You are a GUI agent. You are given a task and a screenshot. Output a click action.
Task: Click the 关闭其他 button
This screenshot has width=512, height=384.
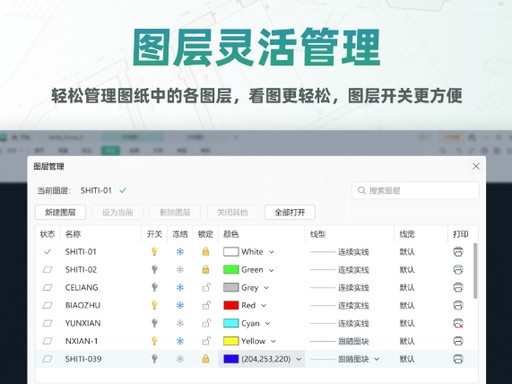pyautogui.click(x=232, y=212)
